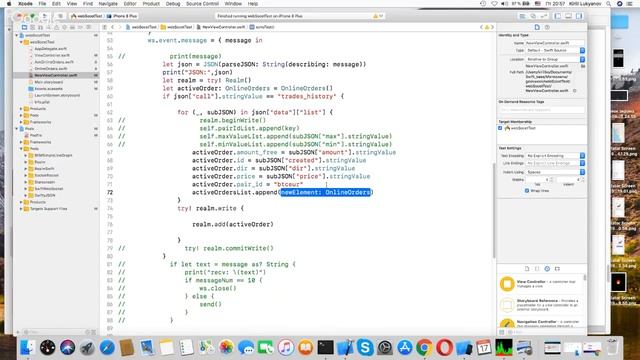This screenshot has width=640, height=360.
Task: Open Xcode icon in the Dock
Action: pos(345,347)
